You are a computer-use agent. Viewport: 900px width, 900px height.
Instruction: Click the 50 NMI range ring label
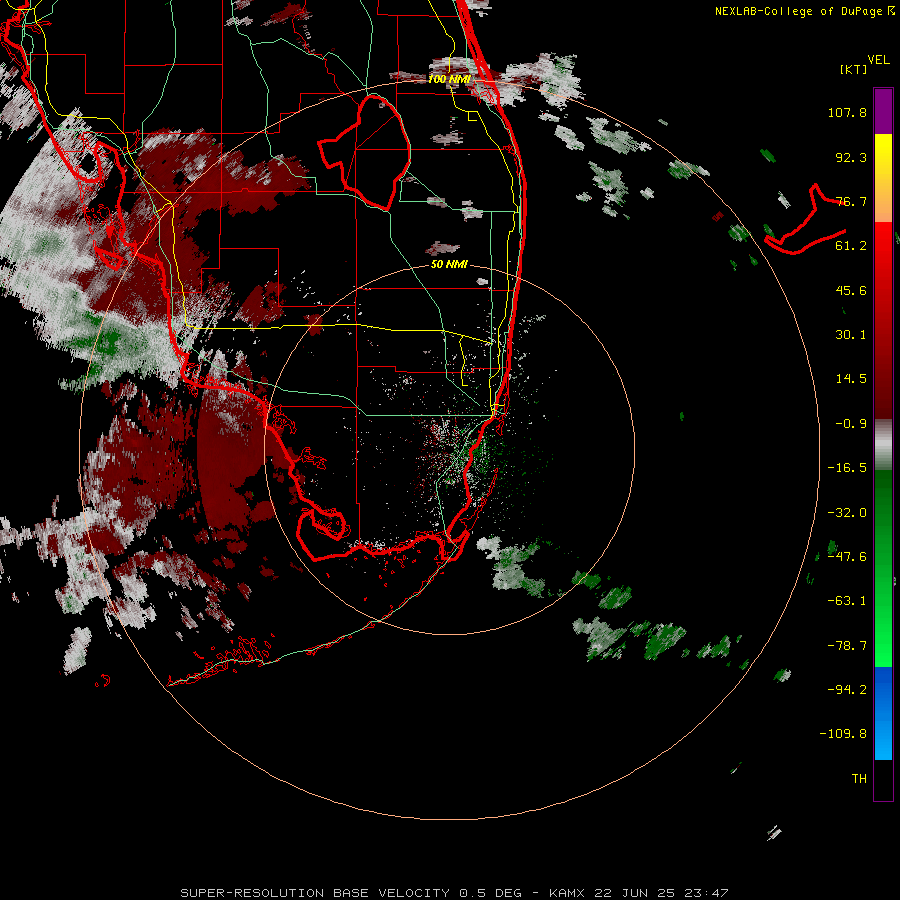tap(449, 265)
